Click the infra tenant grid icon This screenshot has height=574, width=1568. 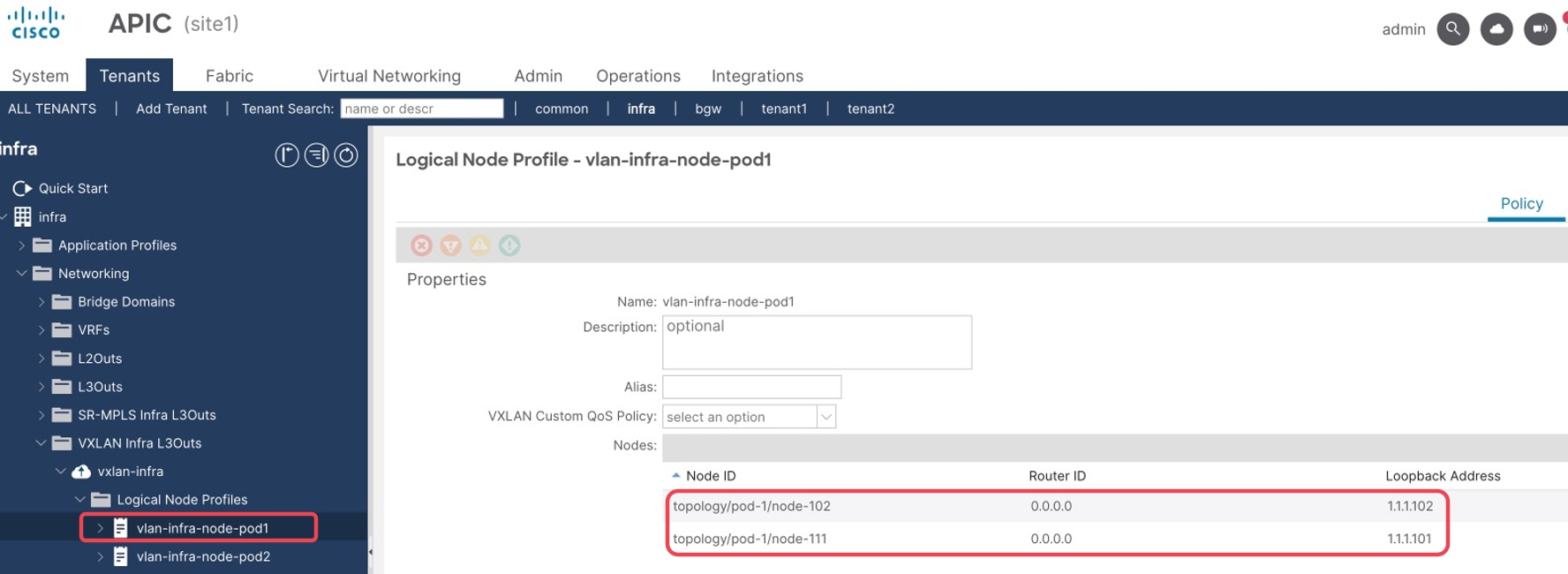click(23, 216)
